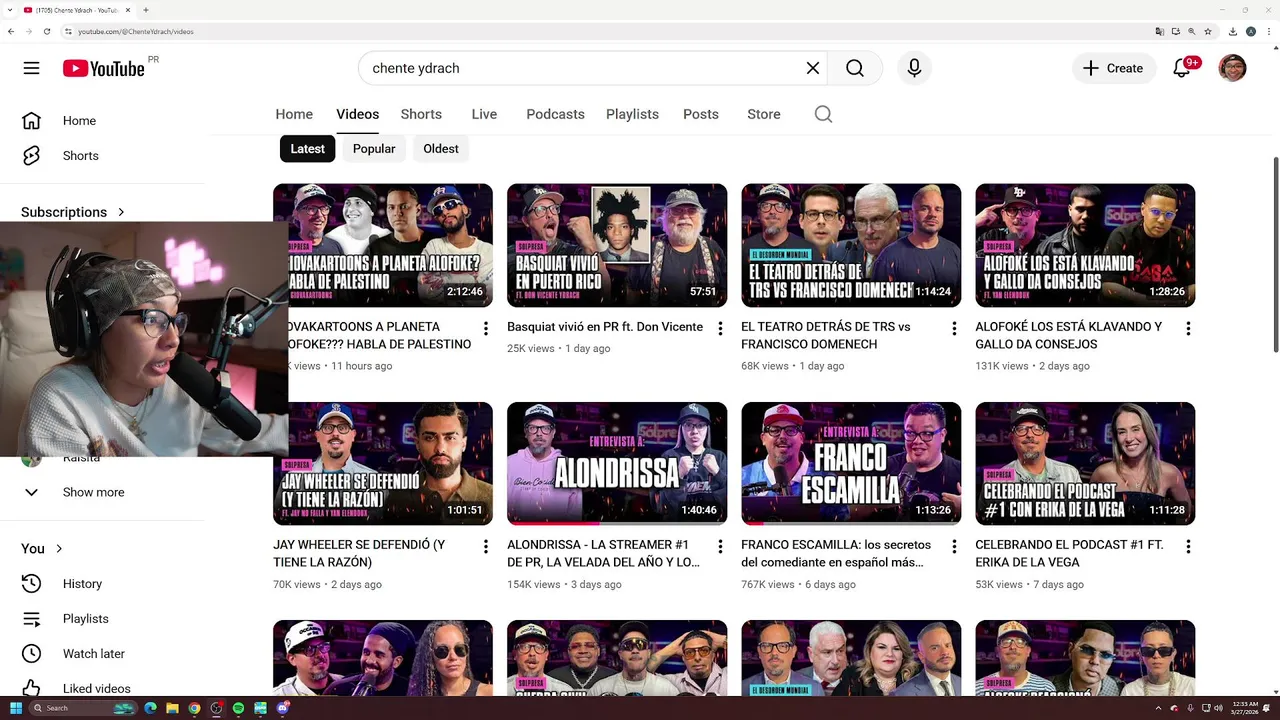Switch to the Store tab
The width and height of the screenshot is (1280, 720).
(x=764, y=114)
